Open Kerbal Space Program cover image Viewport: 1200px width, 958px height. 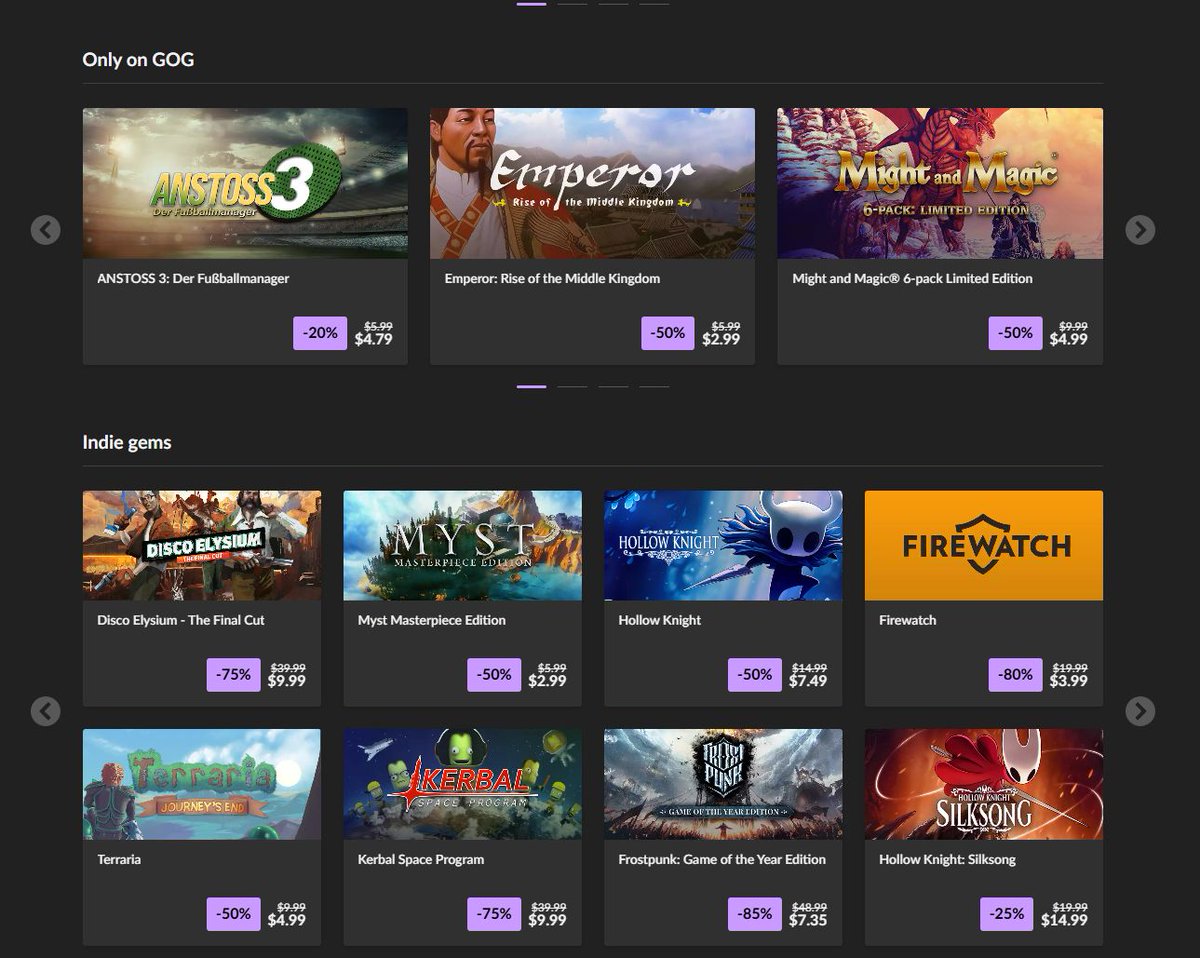pos(462,784)
